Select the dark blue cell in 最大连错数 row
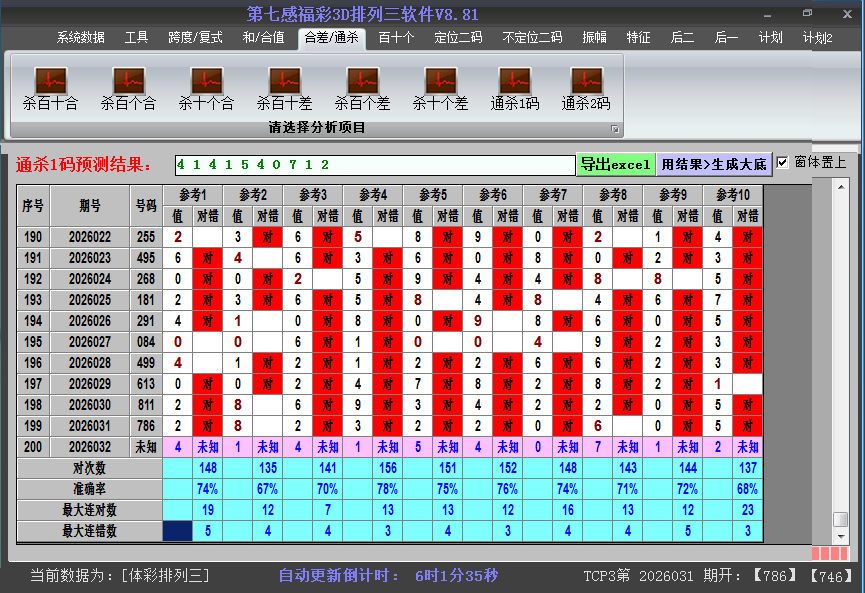Screen dimensions: 865x593 [177, 531]
